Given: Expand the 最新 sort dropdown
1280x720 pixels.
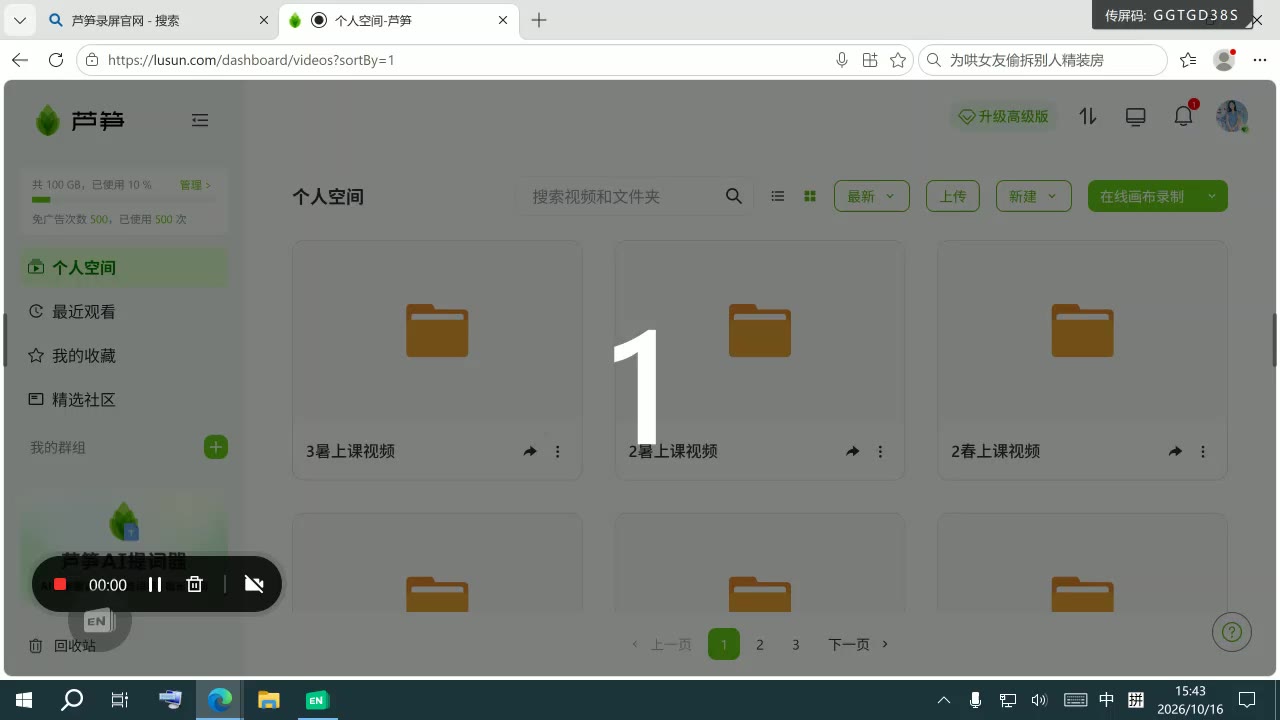Looking at the screenshot, I should click(x=872, y=196).
